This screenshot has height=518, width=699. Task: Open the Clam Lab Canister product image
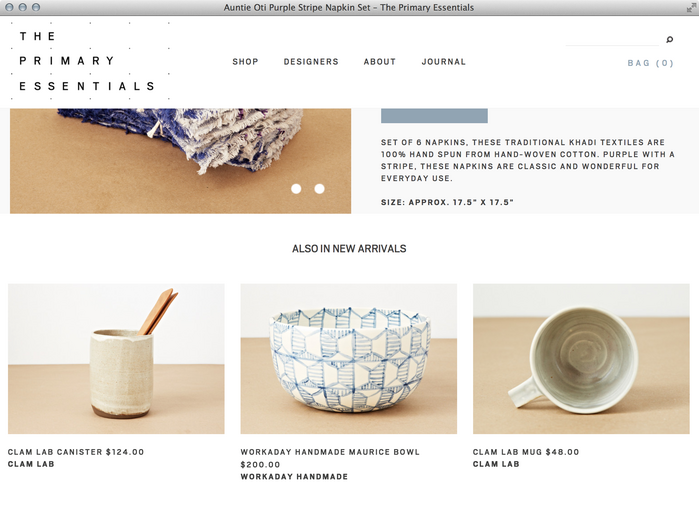(116, 359)
